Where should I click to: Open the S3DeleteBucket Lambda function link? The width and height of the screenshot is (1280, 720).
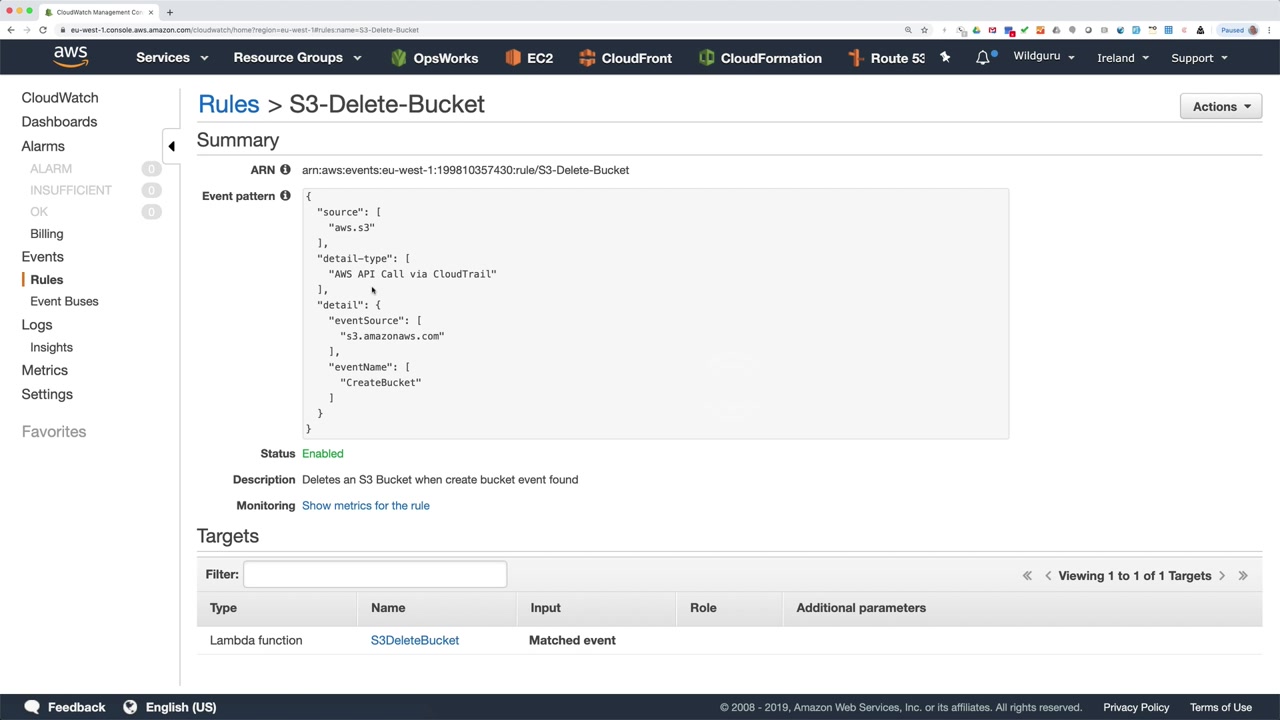(415, 640)
